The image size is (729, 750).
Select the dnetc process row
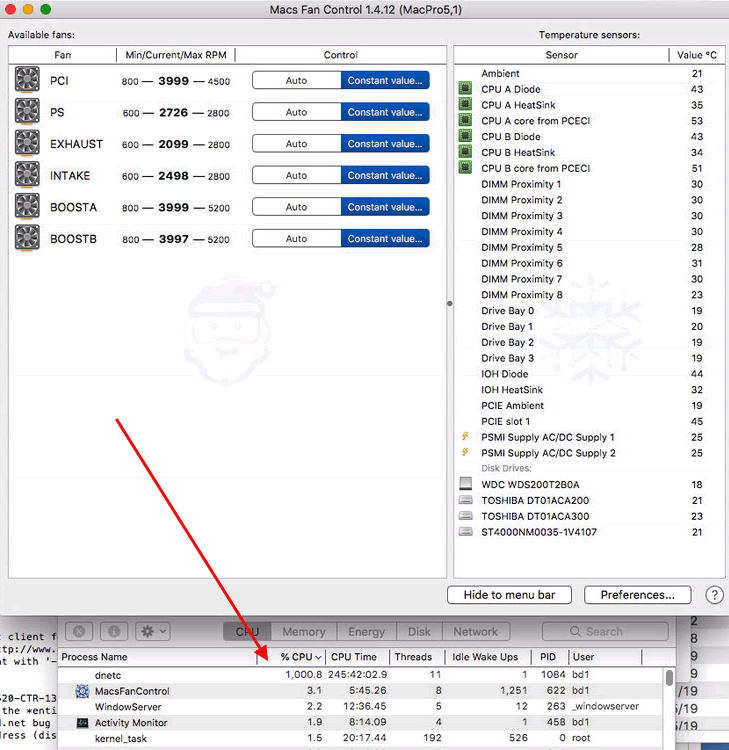click(x=361, y=675)
